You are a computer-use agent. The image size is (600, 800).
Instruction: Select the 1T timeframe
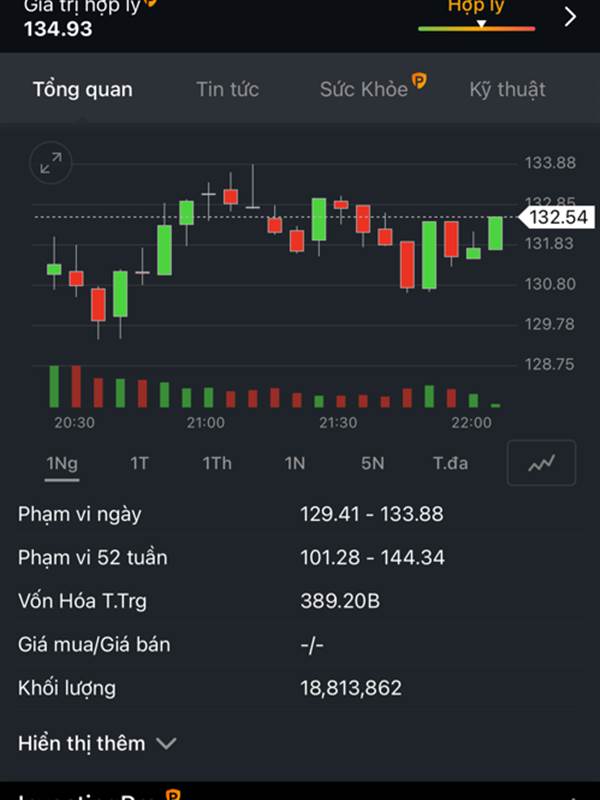139,463
